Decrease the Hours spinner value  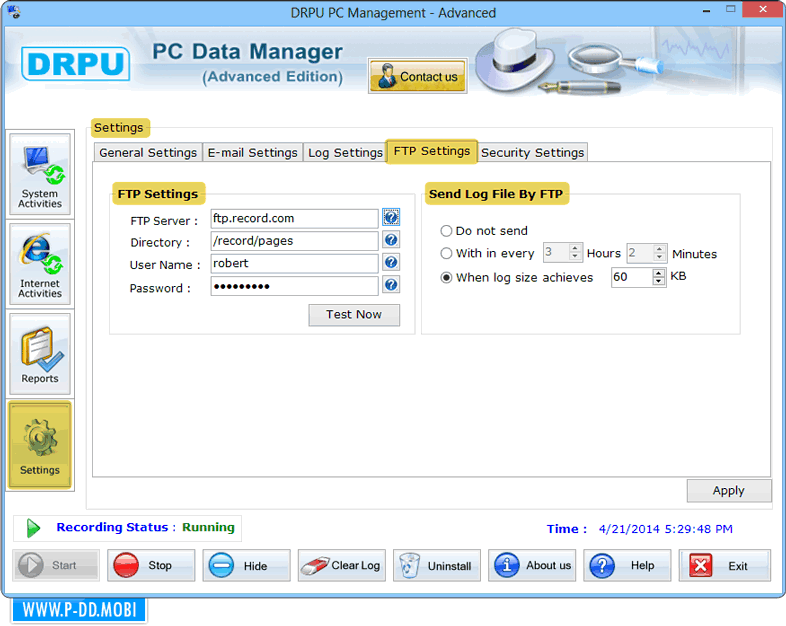click(575, 257)
